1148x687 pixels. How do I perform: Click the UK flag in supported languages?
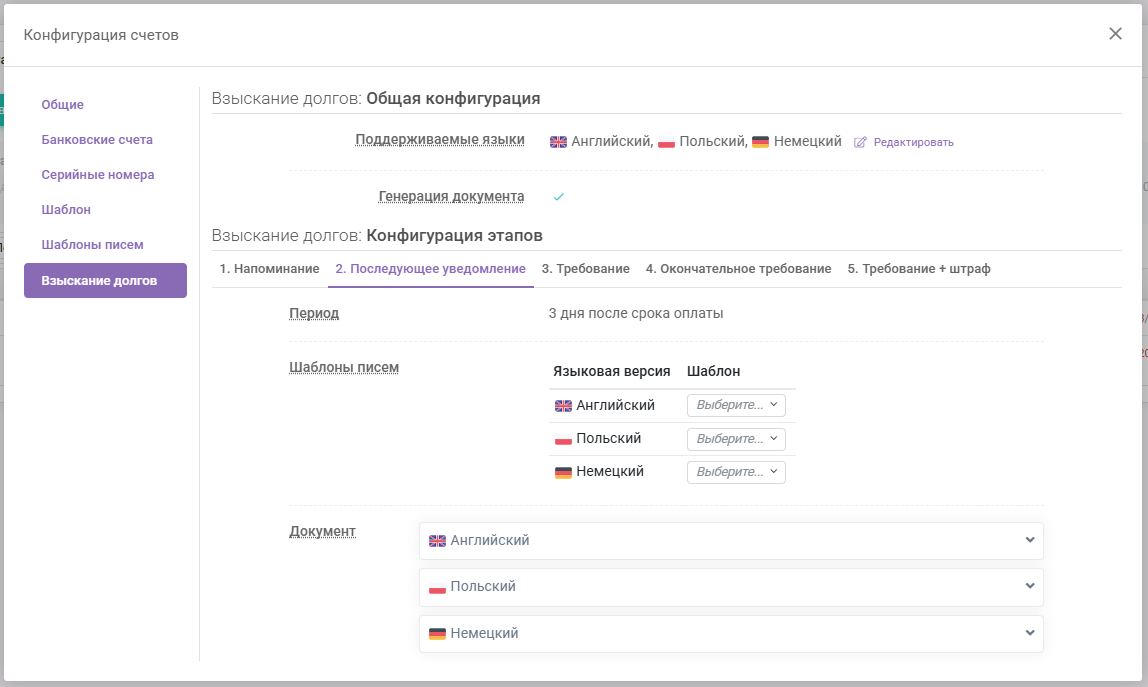559,142
